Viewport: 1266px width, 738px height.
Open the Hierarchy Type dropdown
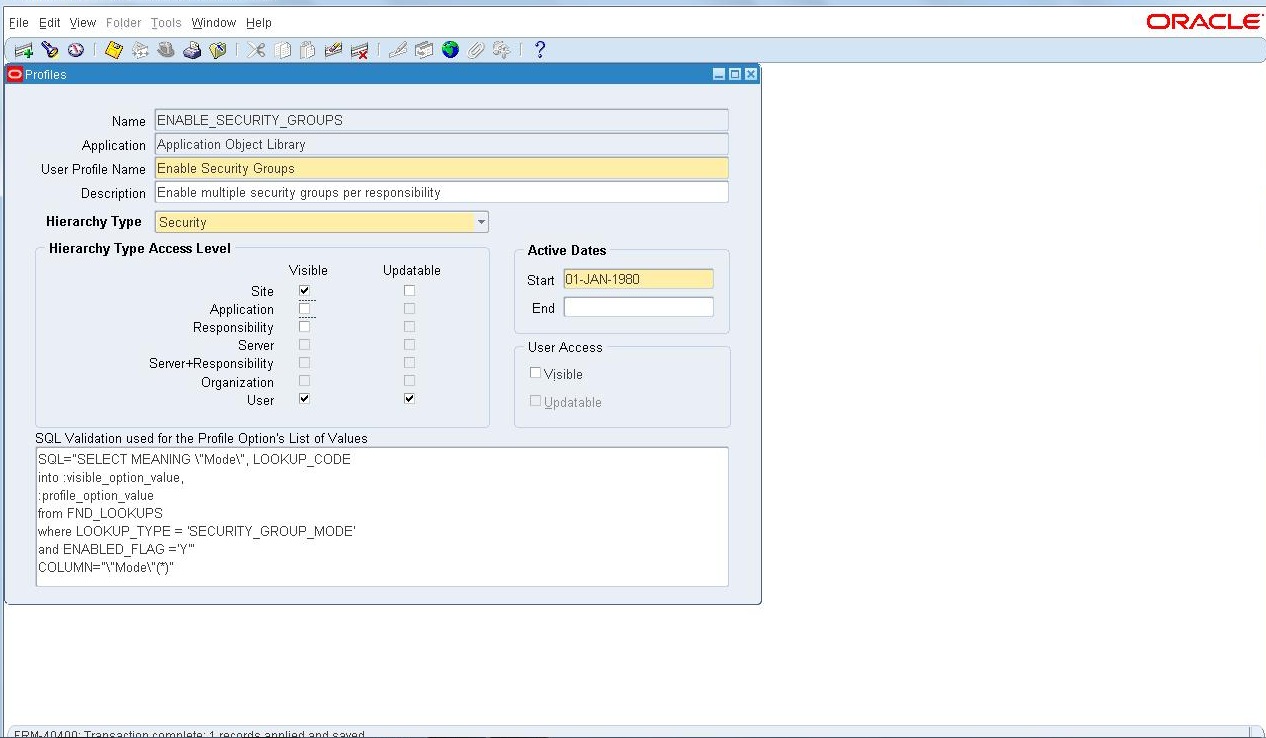click(481, 221)
